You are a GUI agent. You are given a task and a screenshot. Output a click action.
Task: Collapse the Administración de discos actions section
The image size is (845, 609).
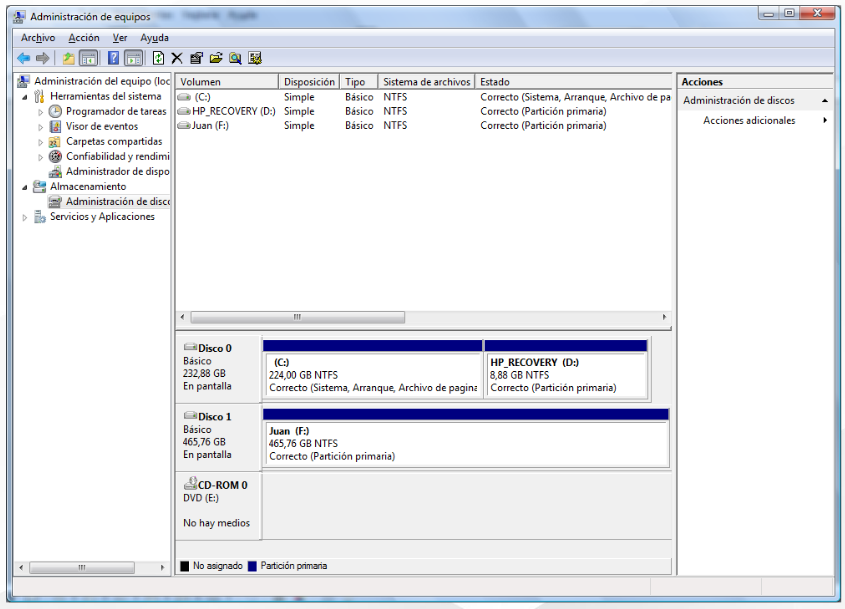[x=825, y=101]
